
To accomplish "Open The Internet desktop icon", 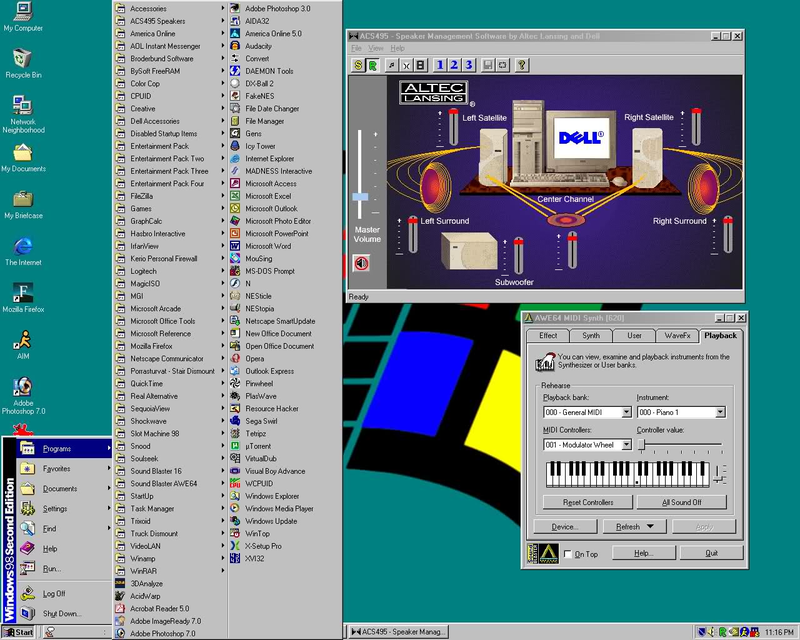I will 23,251.
